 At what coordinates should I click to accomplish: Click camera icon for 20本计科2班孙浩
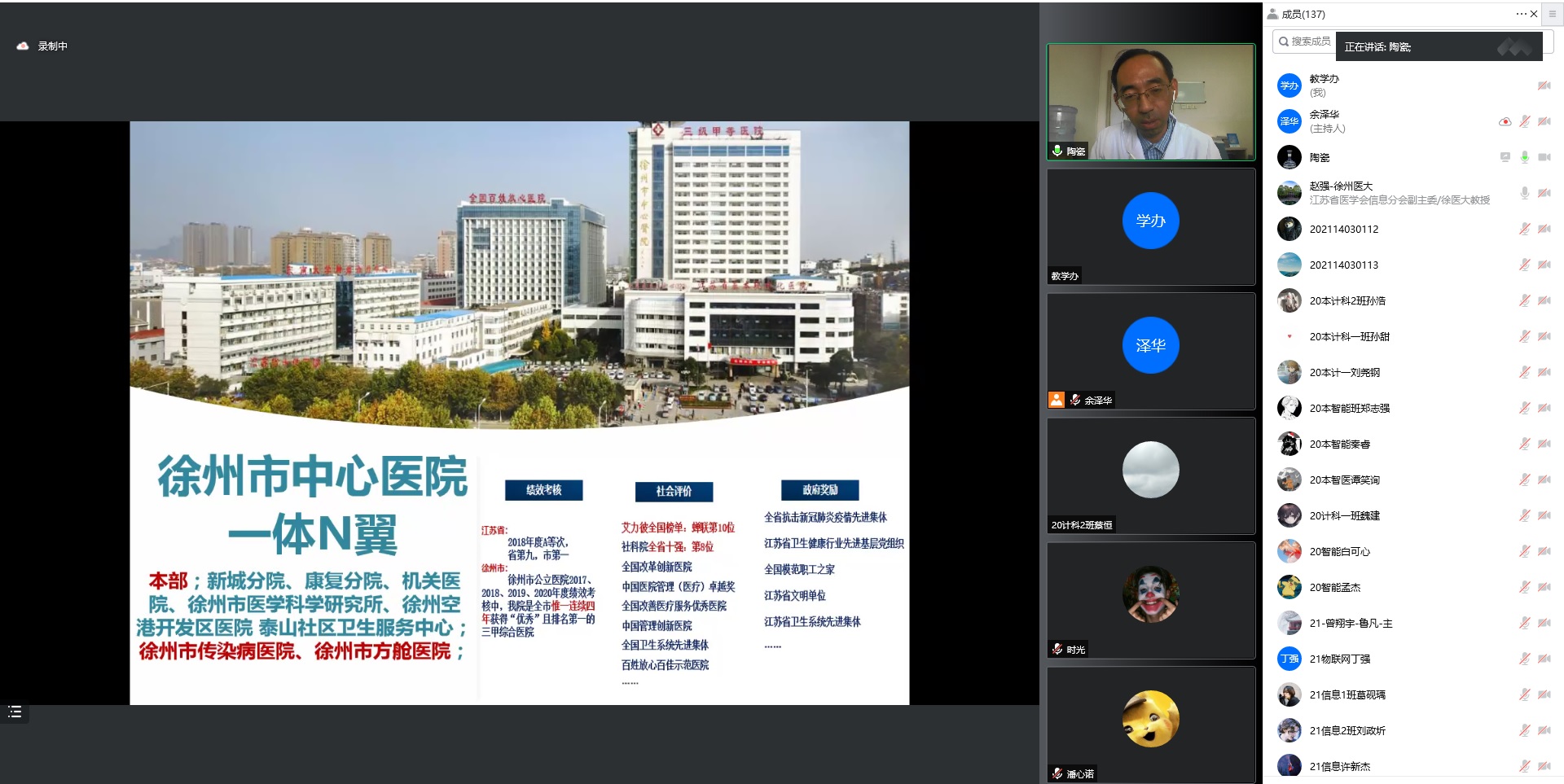1544,300
